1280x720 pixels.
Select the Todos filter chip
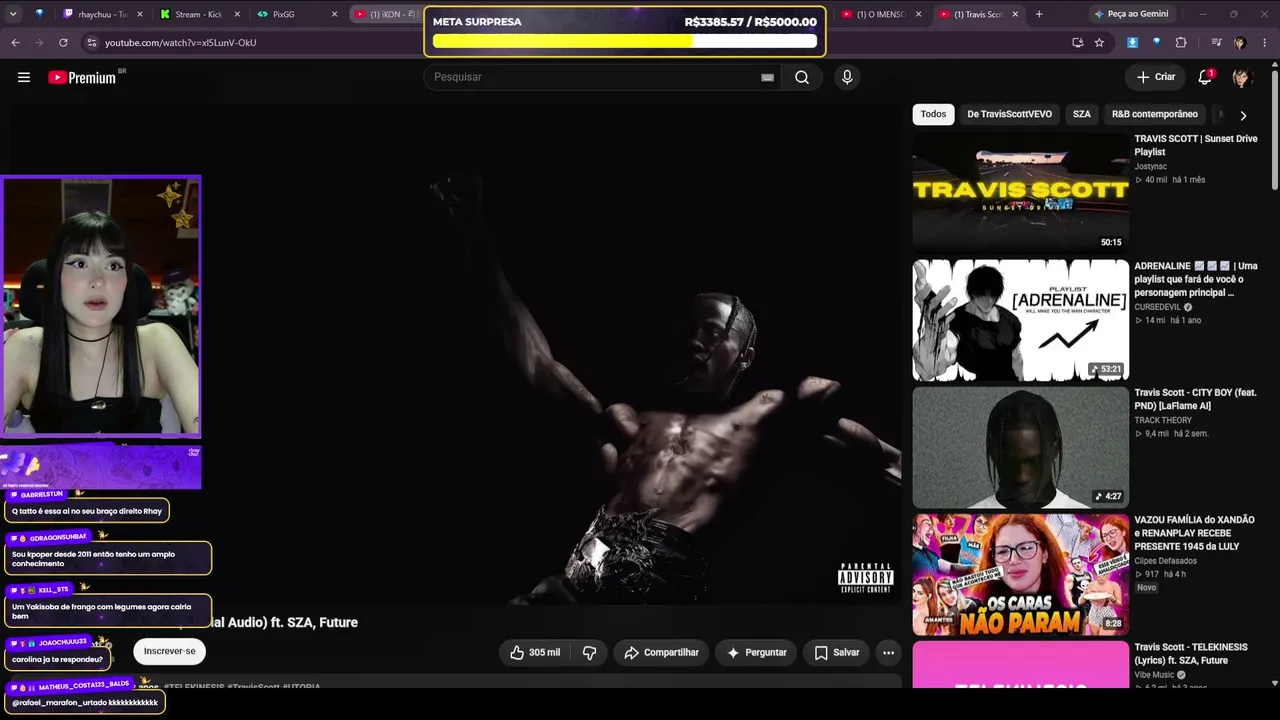933,114
